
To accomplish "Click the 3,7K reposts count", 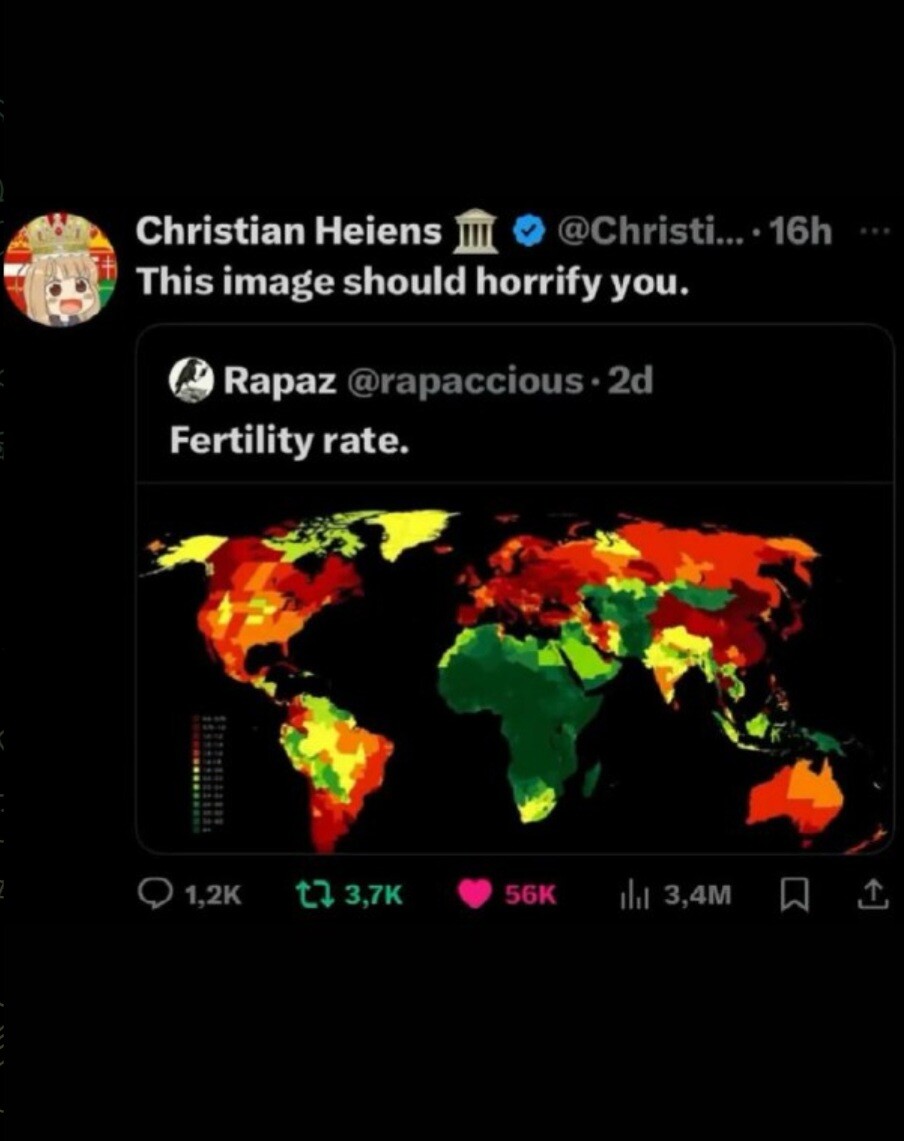I will [x=374, y=895].
